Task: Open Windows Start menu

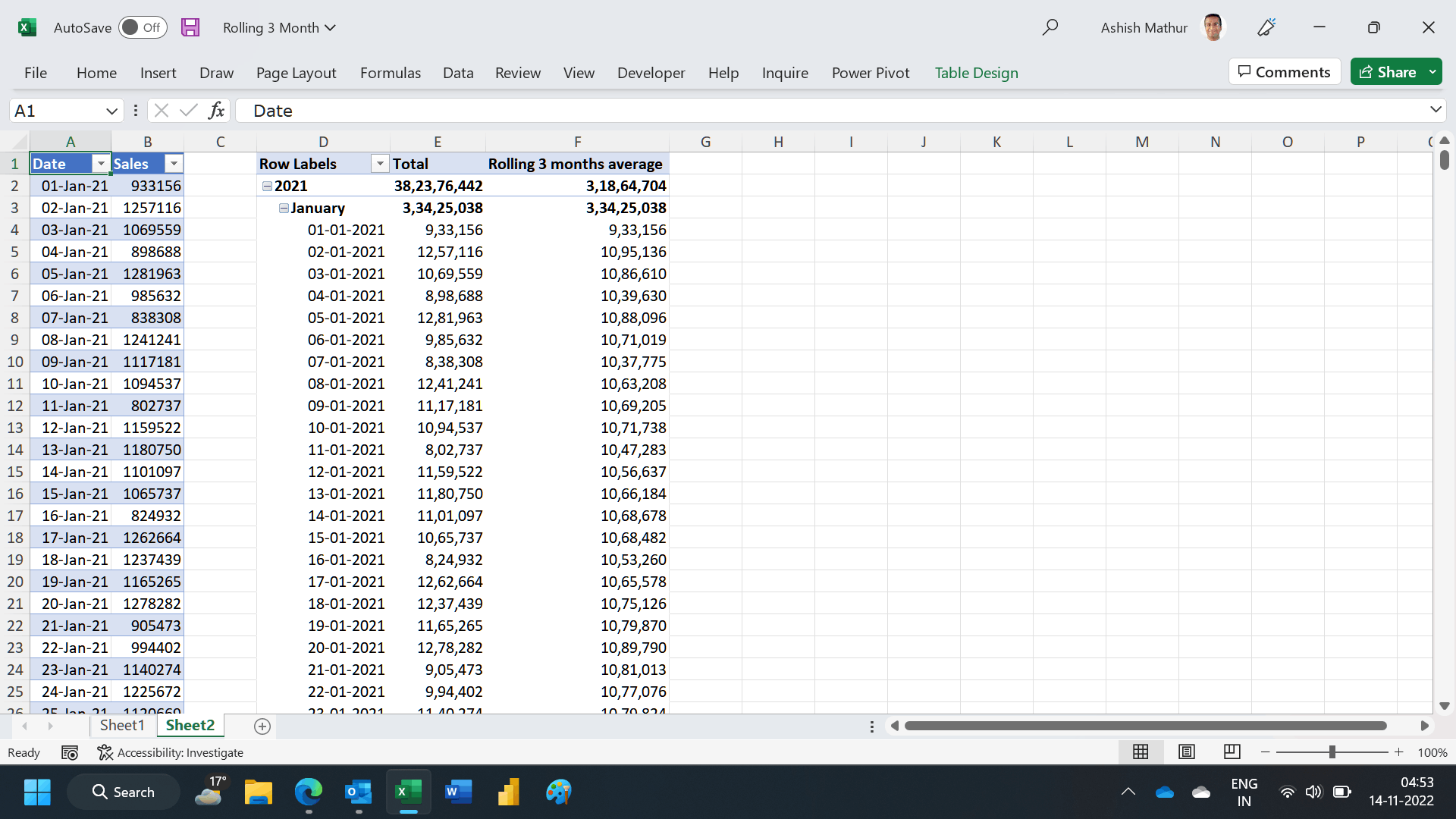Action: 37,792
